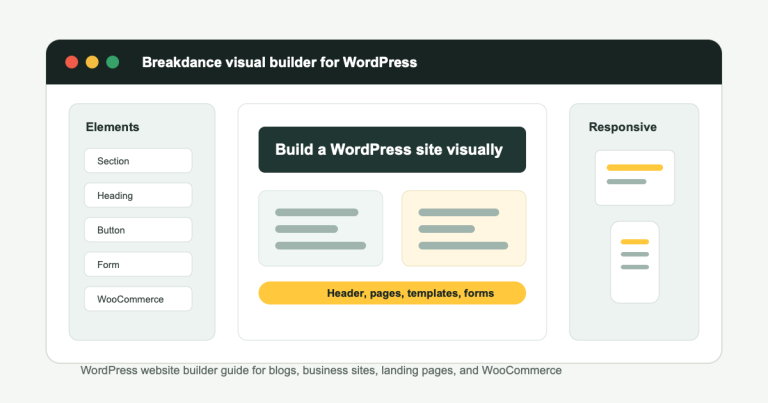
Task: Choose the Button element
Action: pos(138,230)
